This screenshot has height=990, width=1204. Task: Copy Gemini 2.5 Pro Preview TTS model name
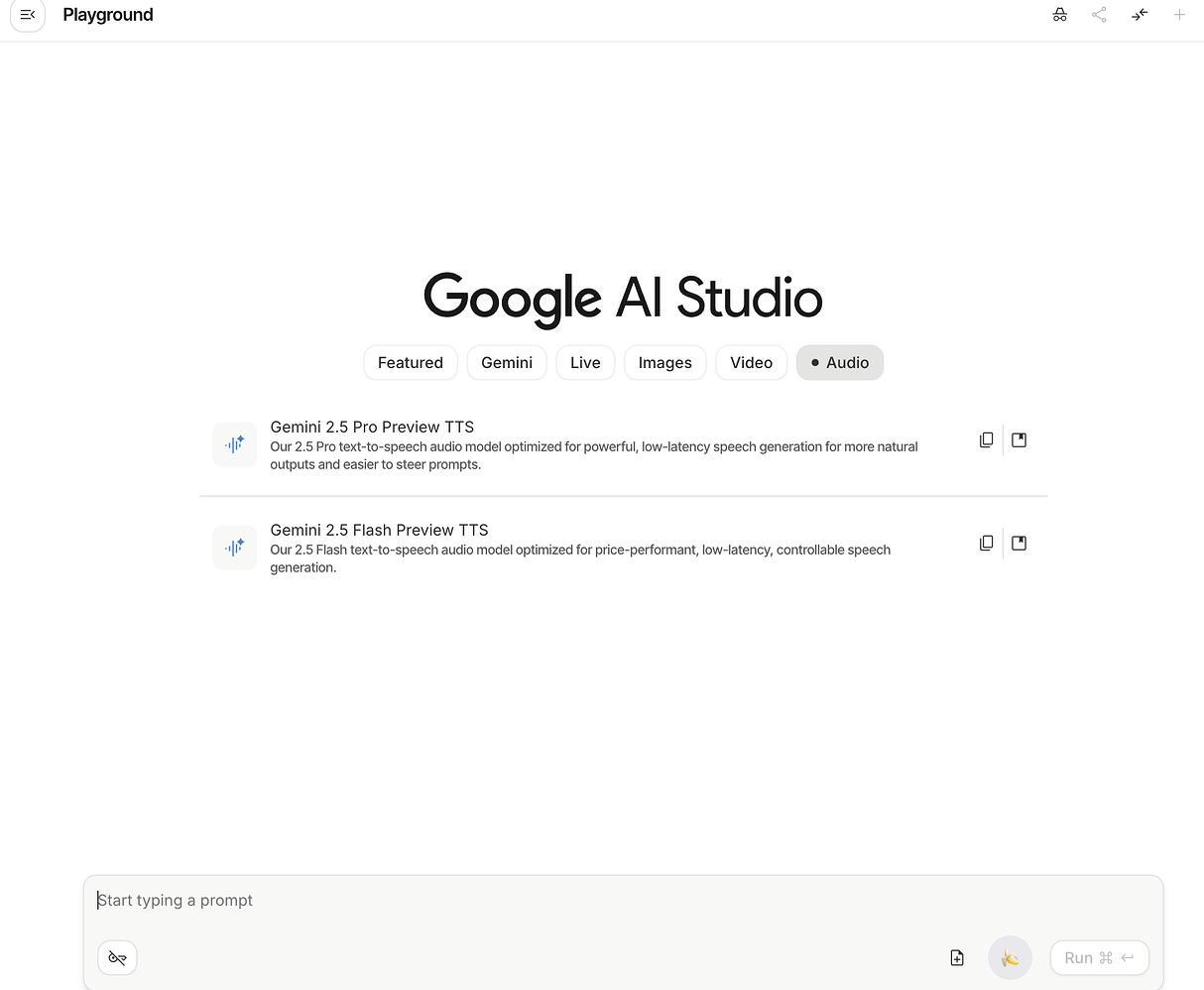986,439
